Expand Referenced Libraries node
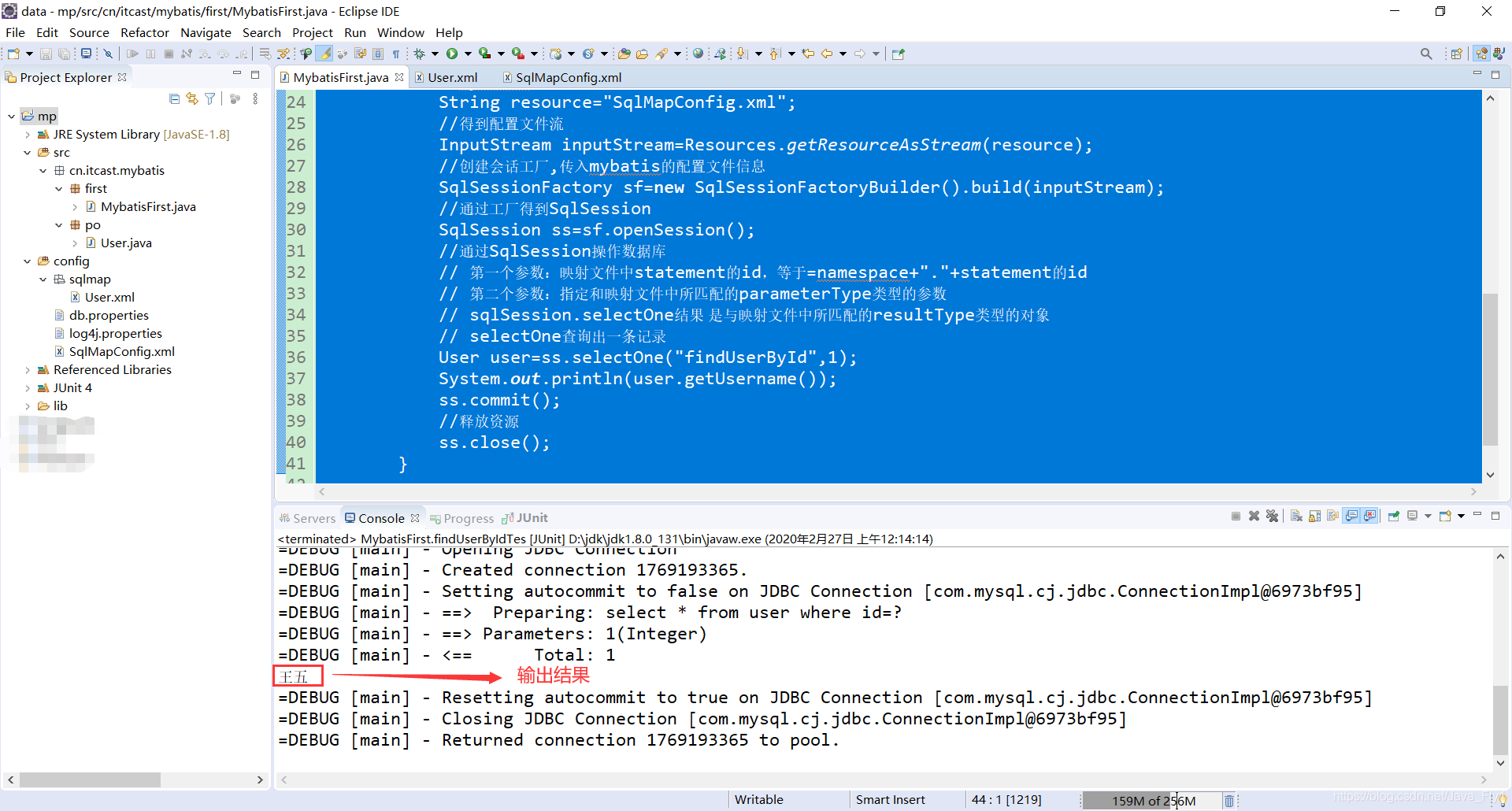Image resolution: width=1512 pixels, height=811 pixels. (x=28, y=370)
